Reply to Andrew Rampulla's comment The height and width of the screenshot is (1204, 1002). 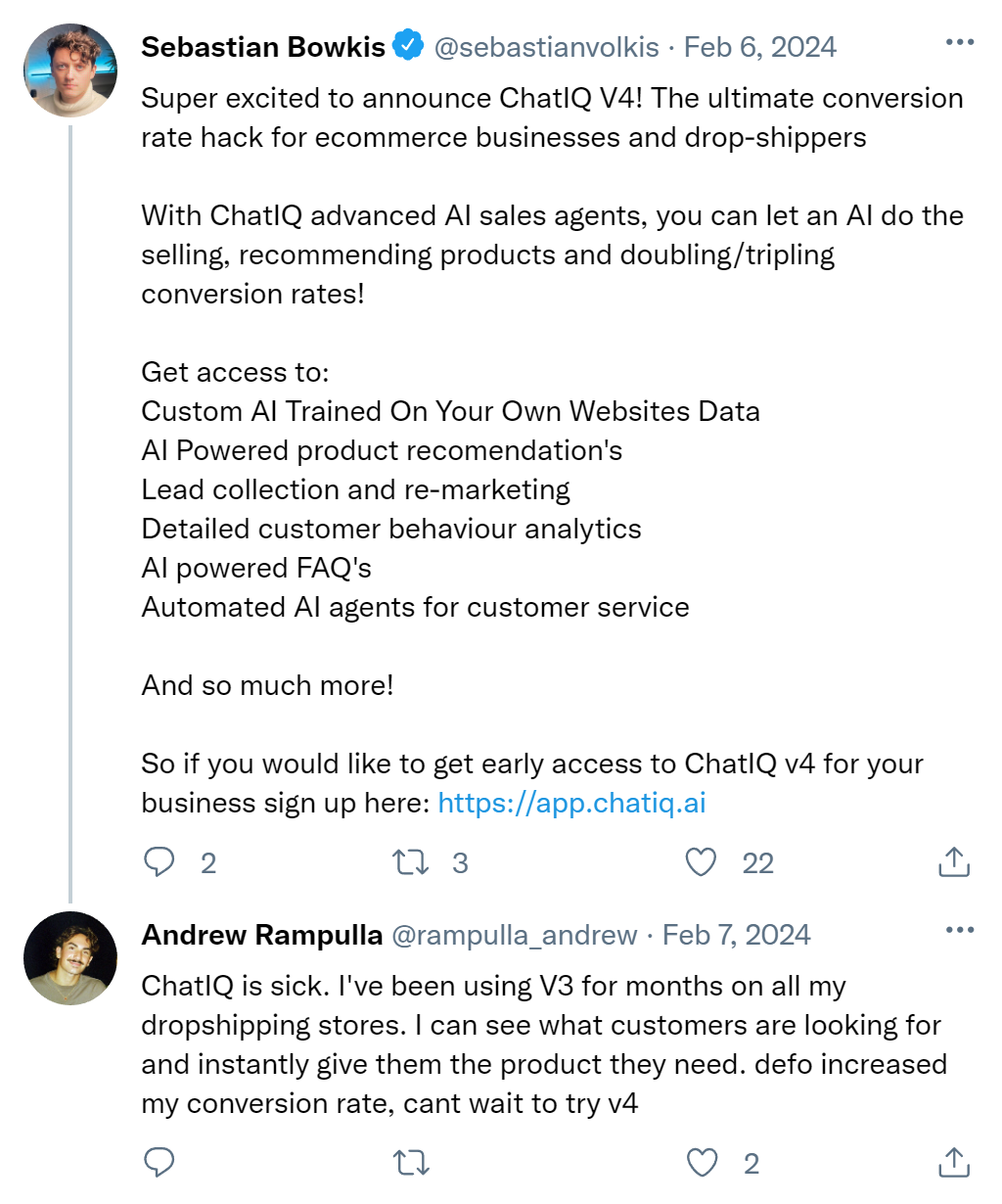(x=159, y=1163)
